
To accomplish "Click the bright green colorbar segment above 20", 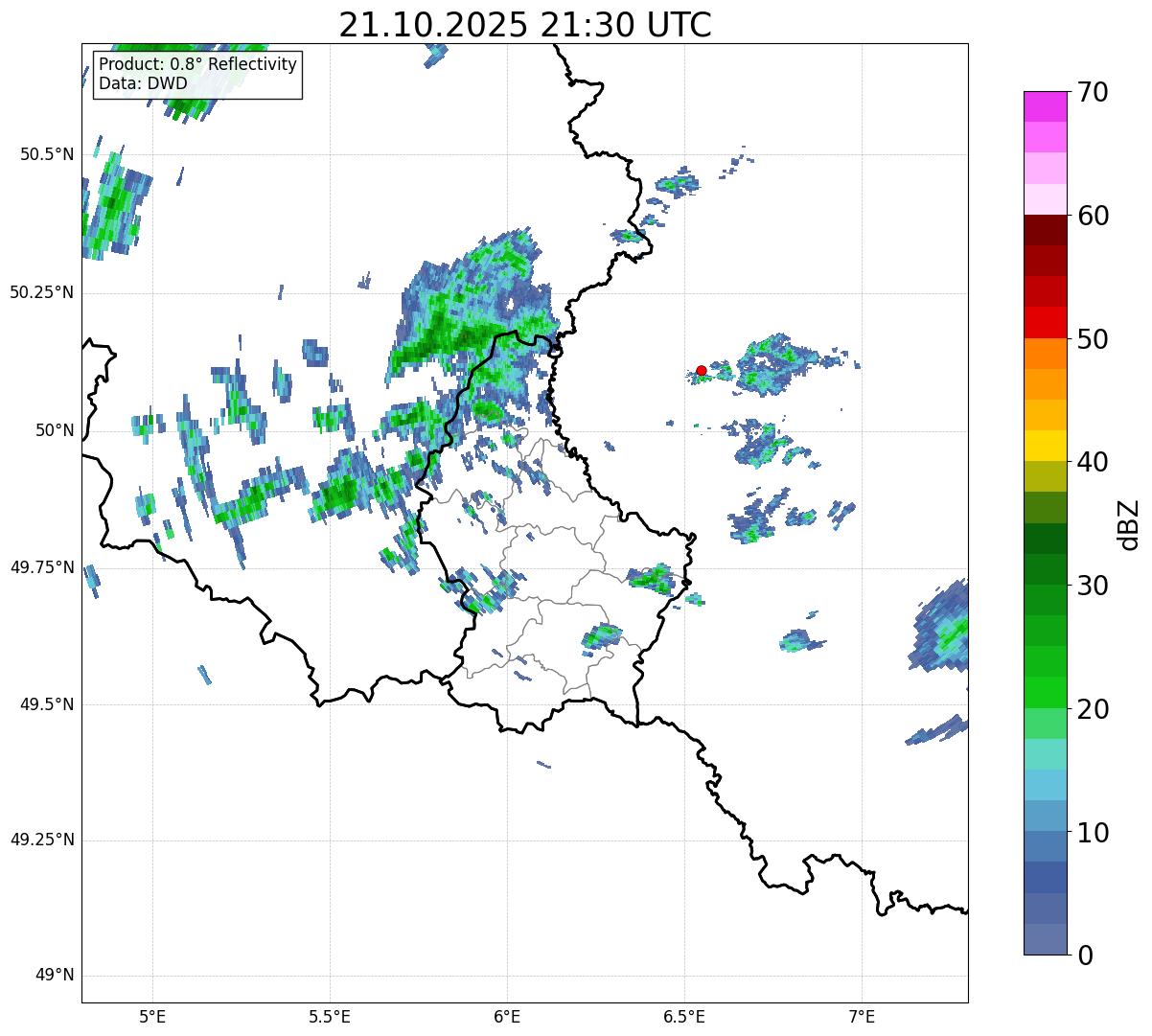I will [1046, 692].
